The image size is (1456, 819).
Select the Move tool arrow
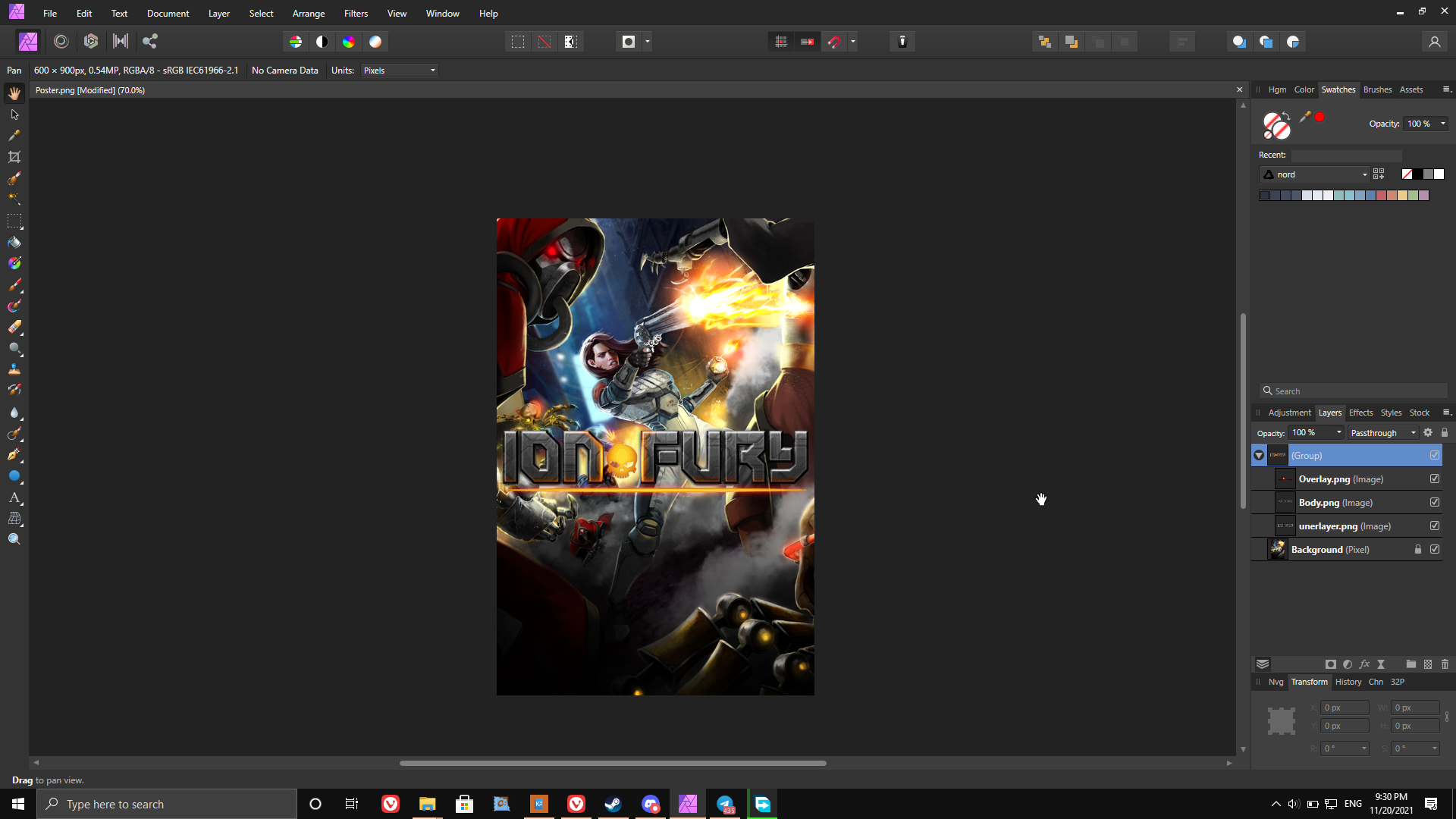tap(14, 115)
